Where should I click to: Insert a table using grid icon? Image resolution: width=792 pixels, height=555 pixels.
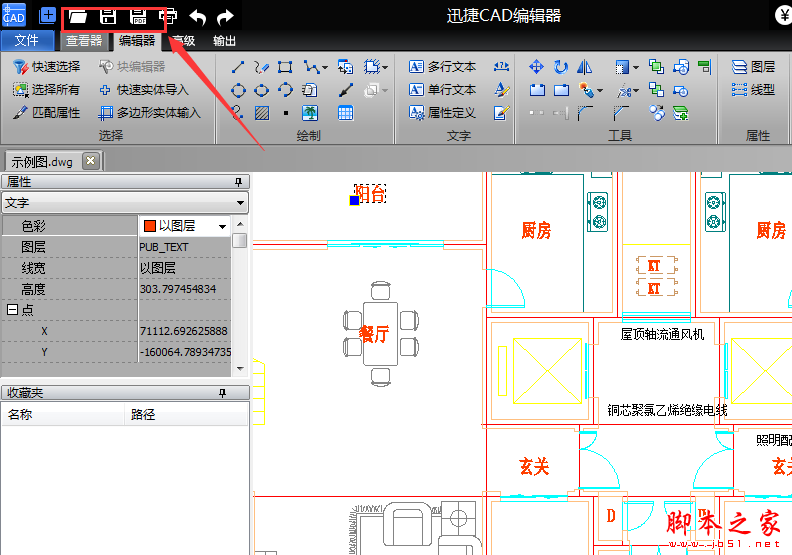[345, 113]
